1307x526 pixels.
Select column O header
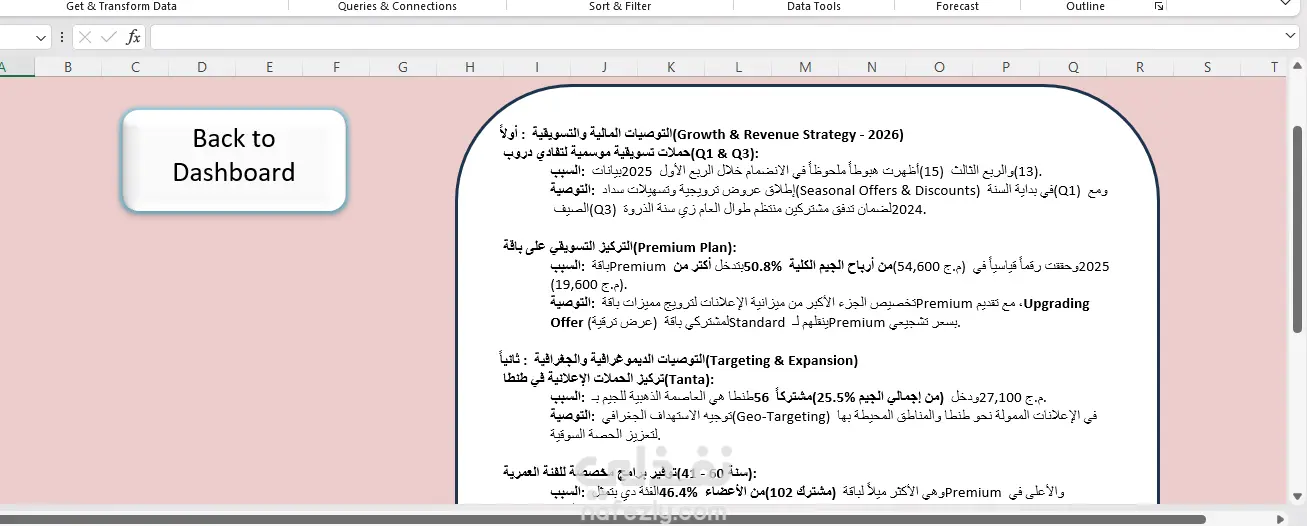point(939,67)
